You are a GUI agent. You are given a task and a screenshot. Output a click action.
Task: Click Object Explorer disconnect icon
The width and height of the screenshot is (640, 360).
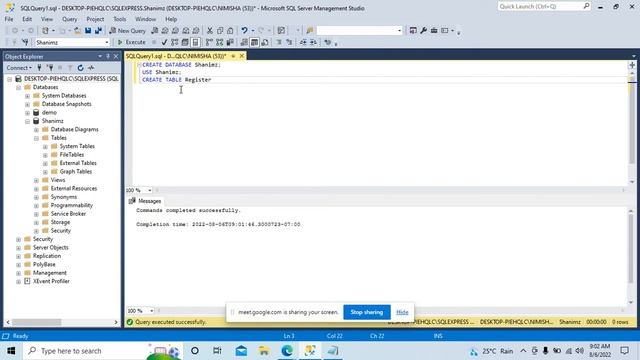pyautogui.click(x=50, y=68)
